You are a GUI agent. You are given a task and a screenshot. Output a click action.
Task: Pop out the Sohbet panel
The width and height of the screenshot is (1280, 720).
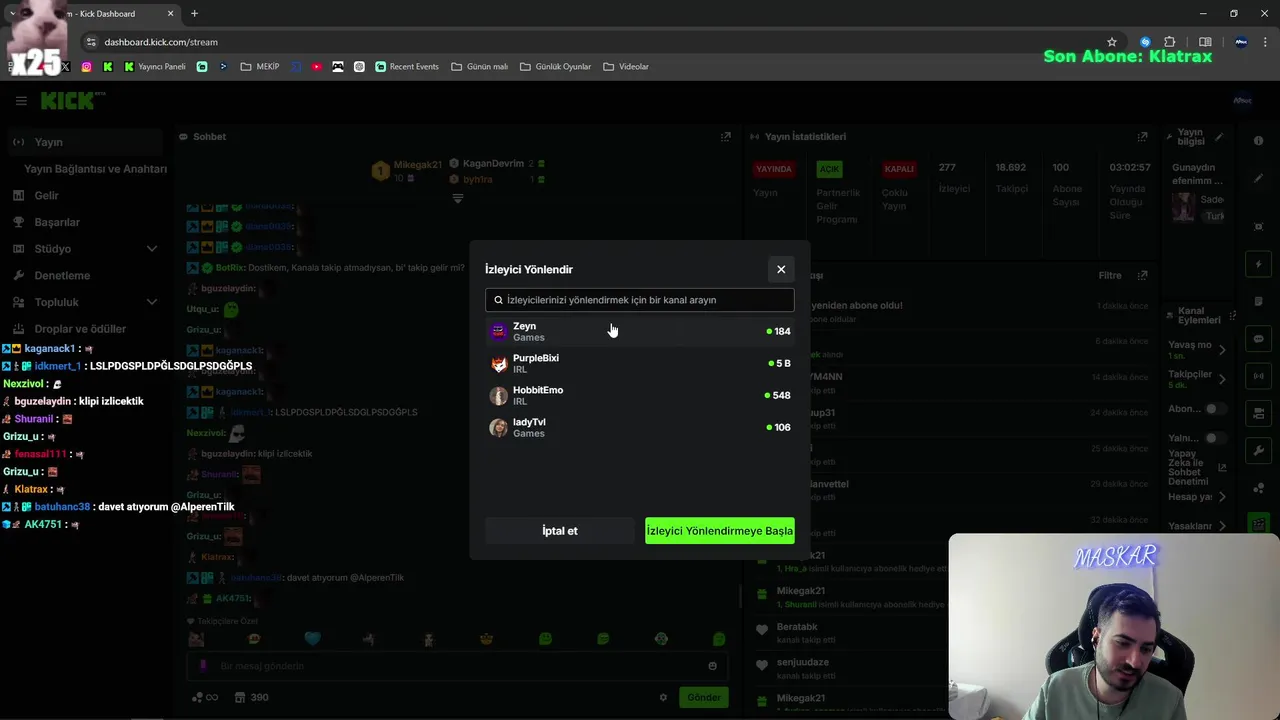click(726, 137)
